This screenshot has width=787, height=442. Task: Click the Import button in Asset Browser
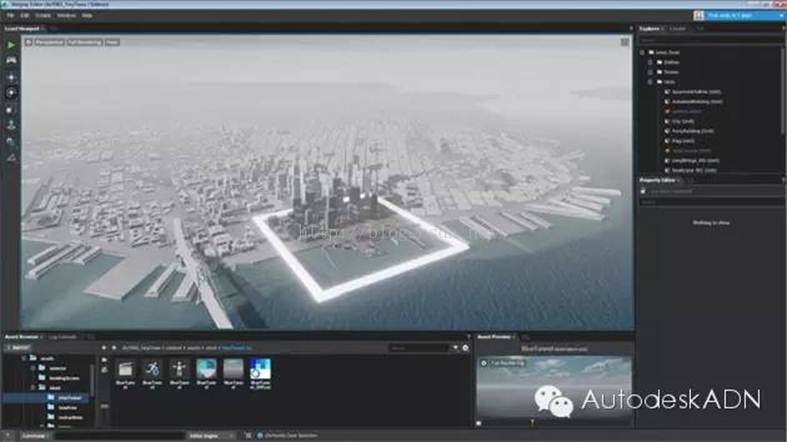(x=21, y=347)
